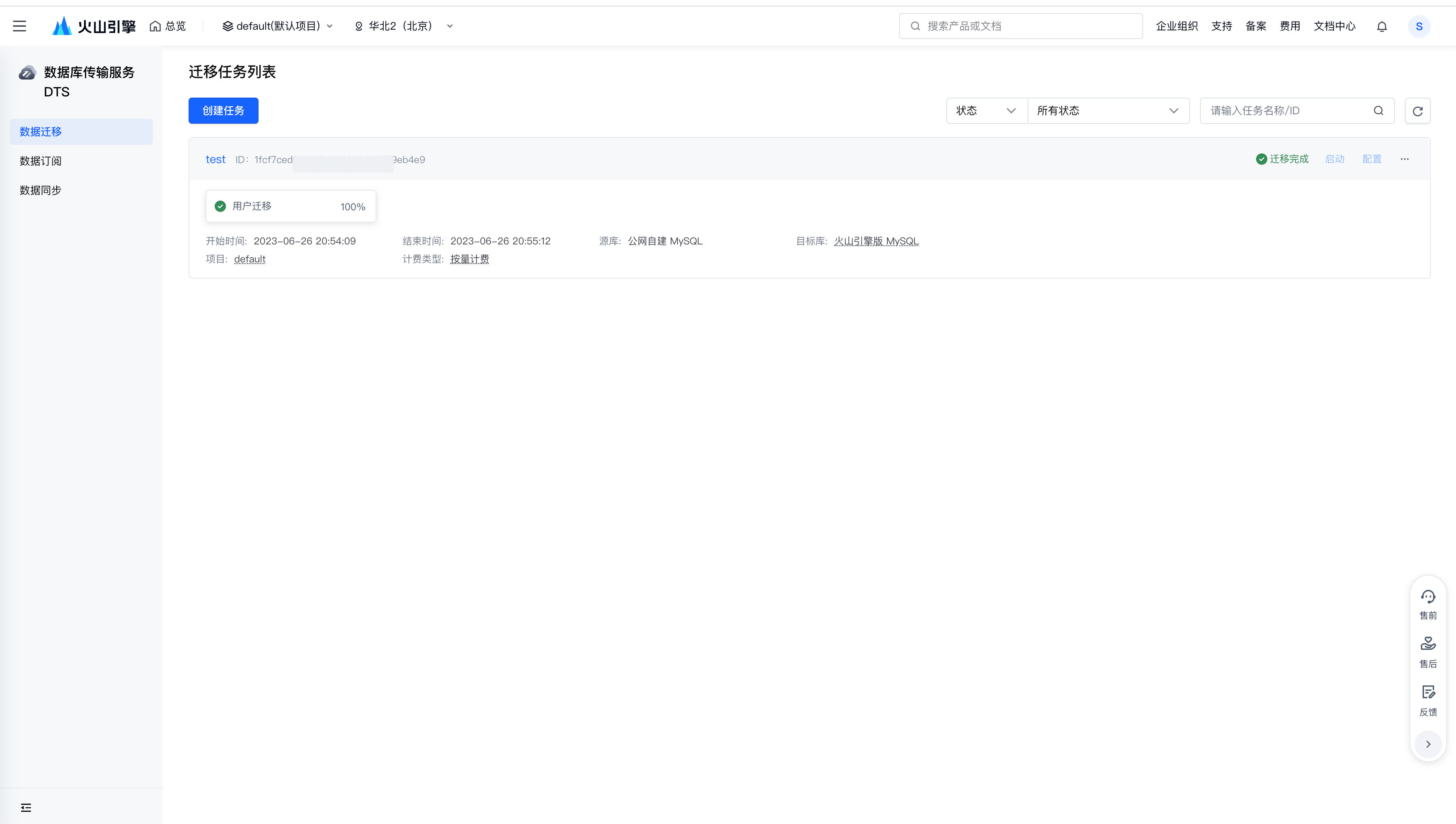
Task: Click the search magnifier in task filter
Action: (x=1378, y=110)
